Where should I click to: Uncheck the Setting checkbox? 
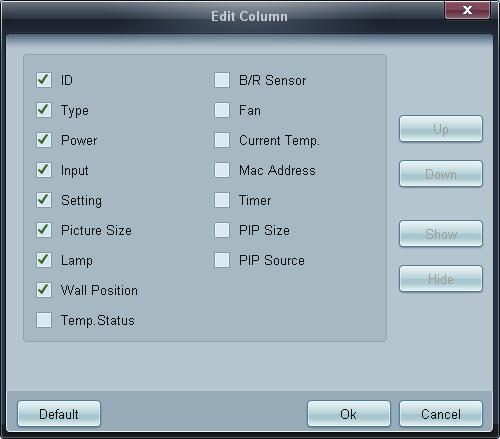(x=44, y=200)
